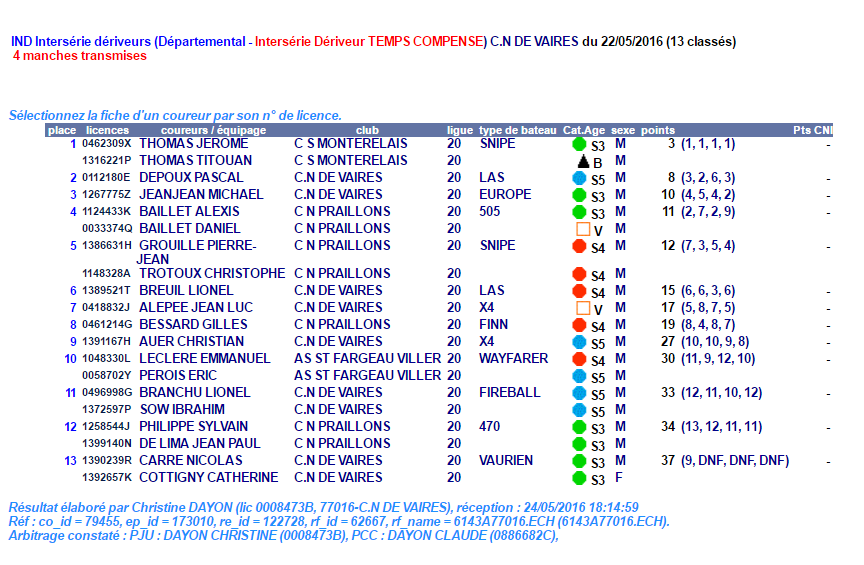Click the 'place' column header
The width and height of the screenshot is (864, 565).
click(62, 130)
